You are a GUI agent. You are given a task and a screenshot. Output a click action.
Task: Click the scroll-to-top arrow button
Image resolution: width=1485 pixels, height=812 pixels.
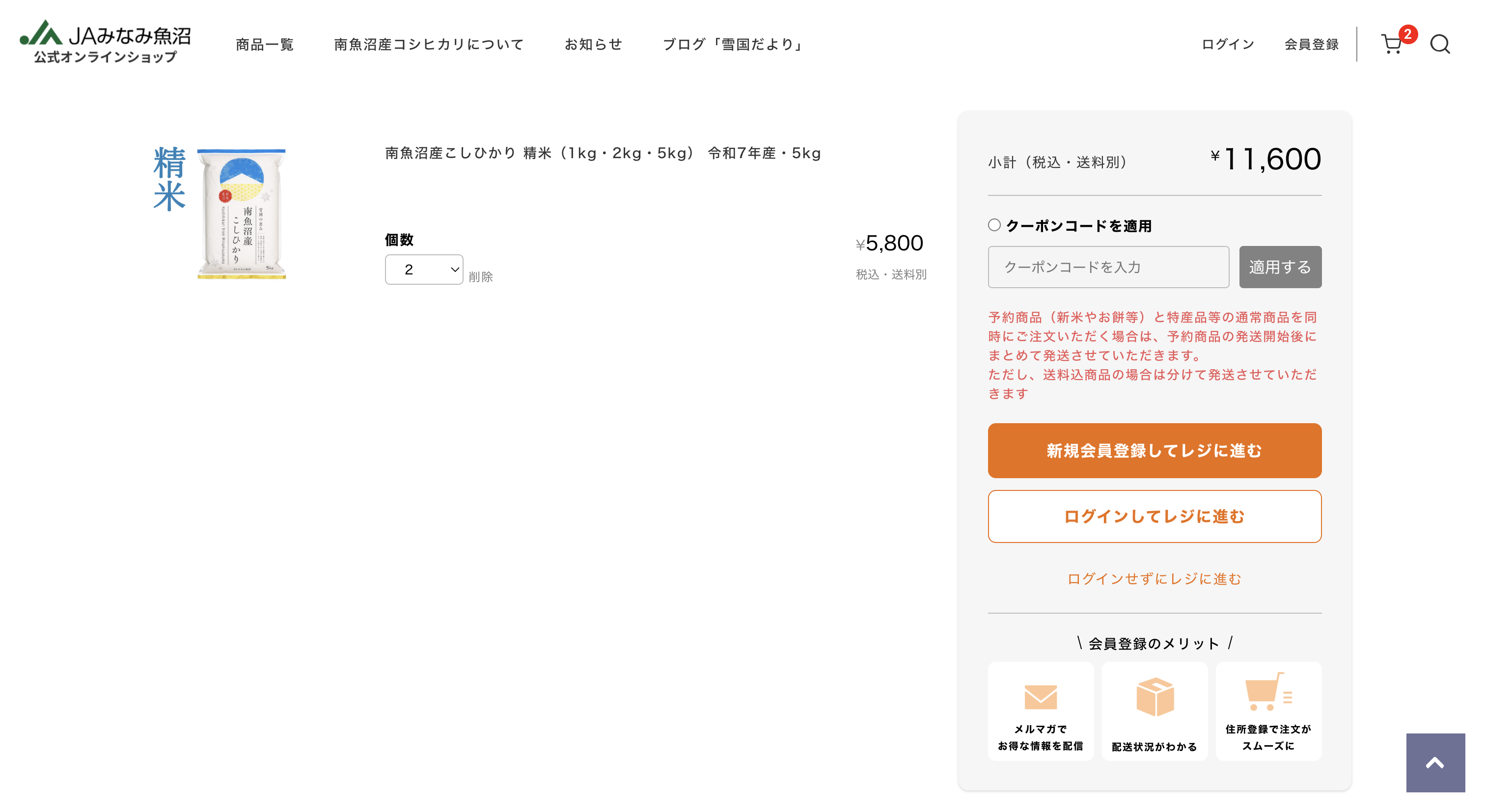(x=1435, y=763)
